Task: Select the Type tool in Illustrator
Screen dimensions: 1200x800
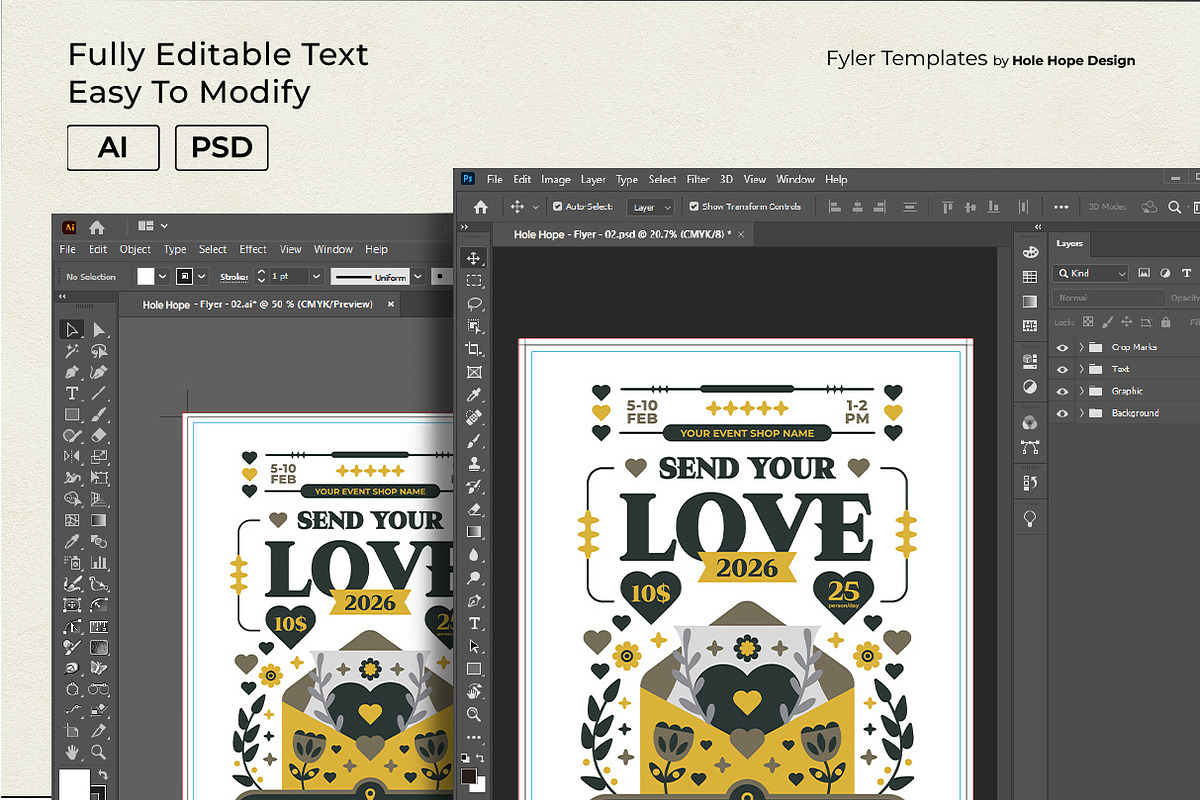Action: click(71, 393)
